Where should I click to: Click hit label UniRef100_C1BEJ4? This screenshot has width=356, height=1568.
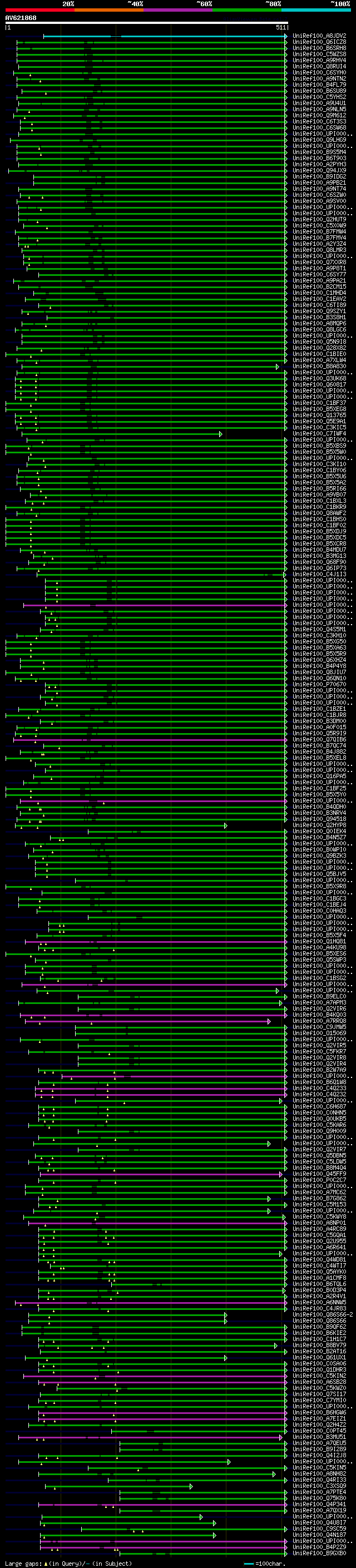coord(319,904)
